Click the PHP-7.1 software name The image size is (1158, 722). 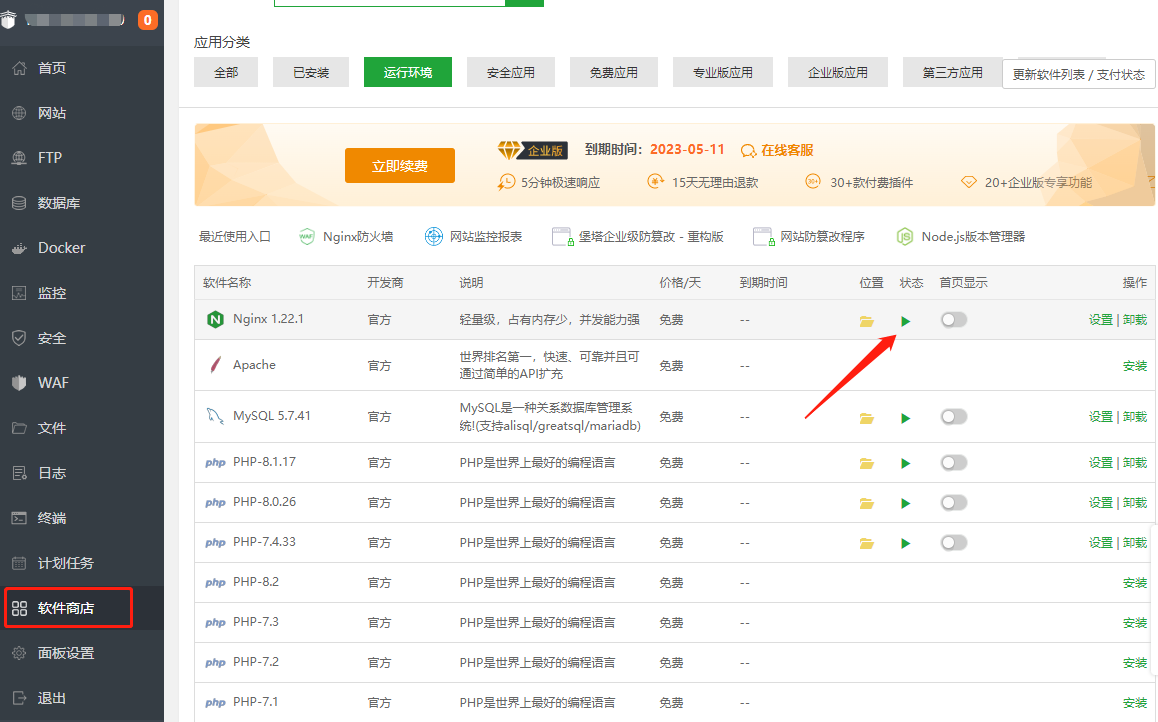pos(256,702)
